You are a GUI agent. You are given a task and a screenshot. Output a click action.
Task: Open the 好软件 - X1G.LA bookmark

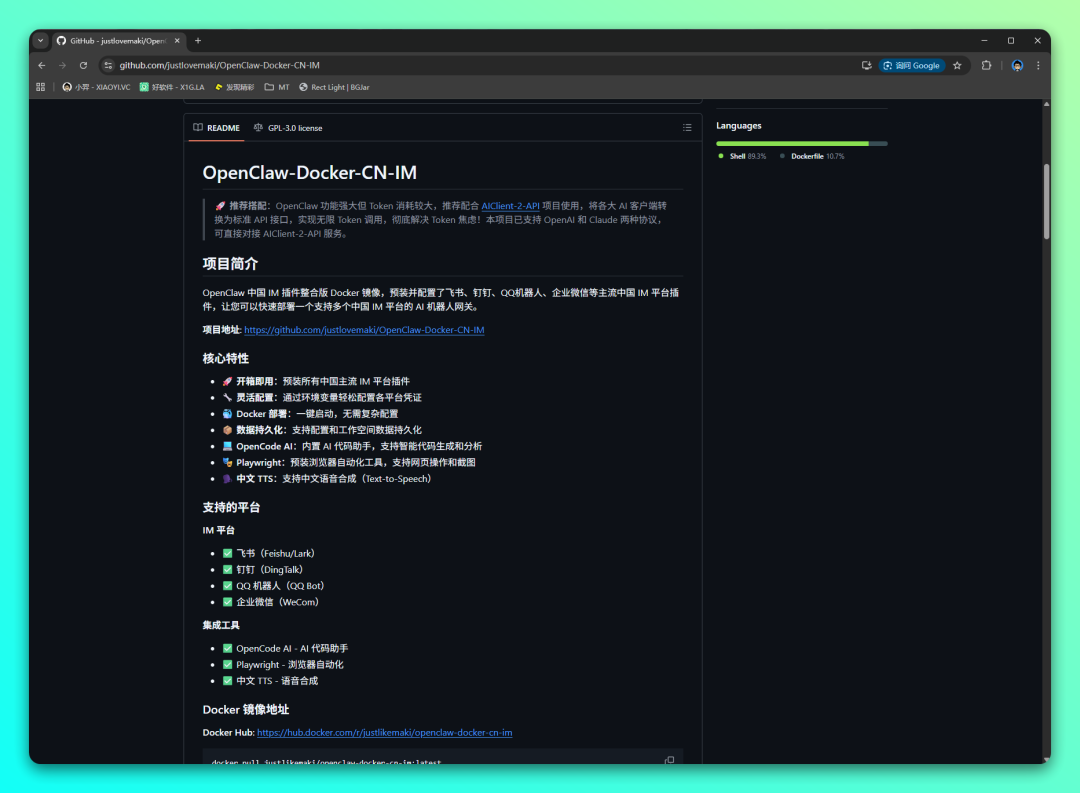[x=172, y=87]
